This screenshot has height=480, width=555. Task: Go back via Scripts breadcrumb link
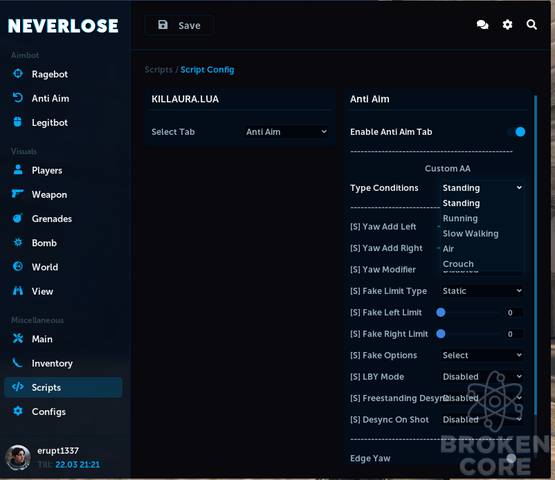click(159, 70)
